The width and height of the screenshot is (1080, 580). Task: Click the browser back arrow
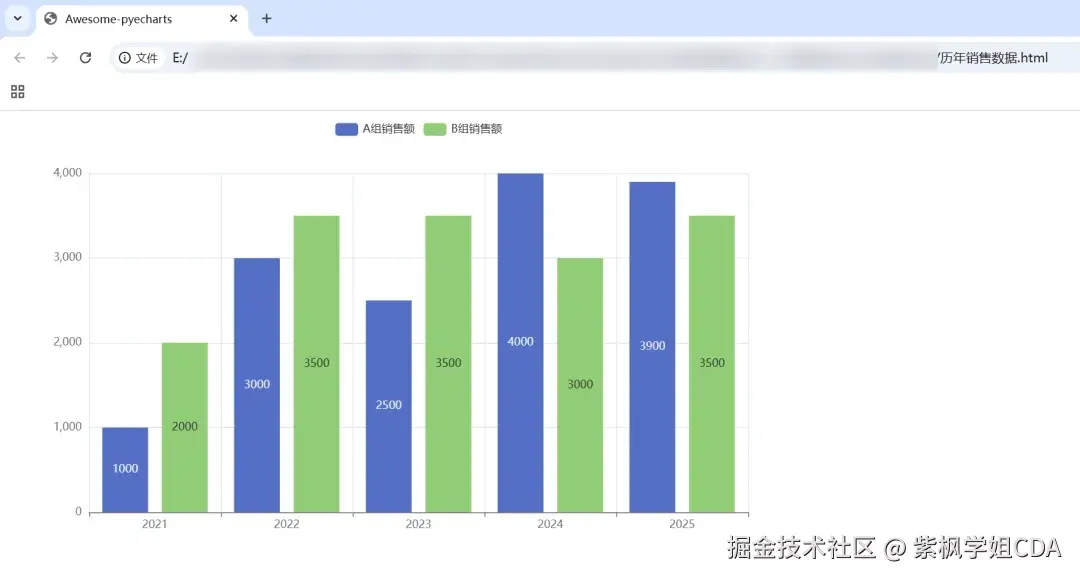(x=19, y=58)
